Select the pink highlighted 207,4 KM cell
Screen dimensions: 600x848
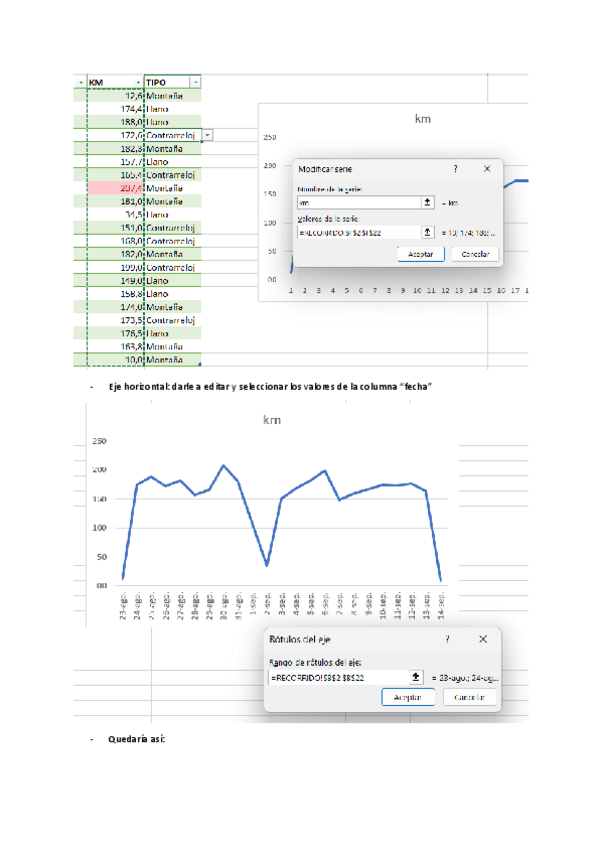tap(116, 188)
